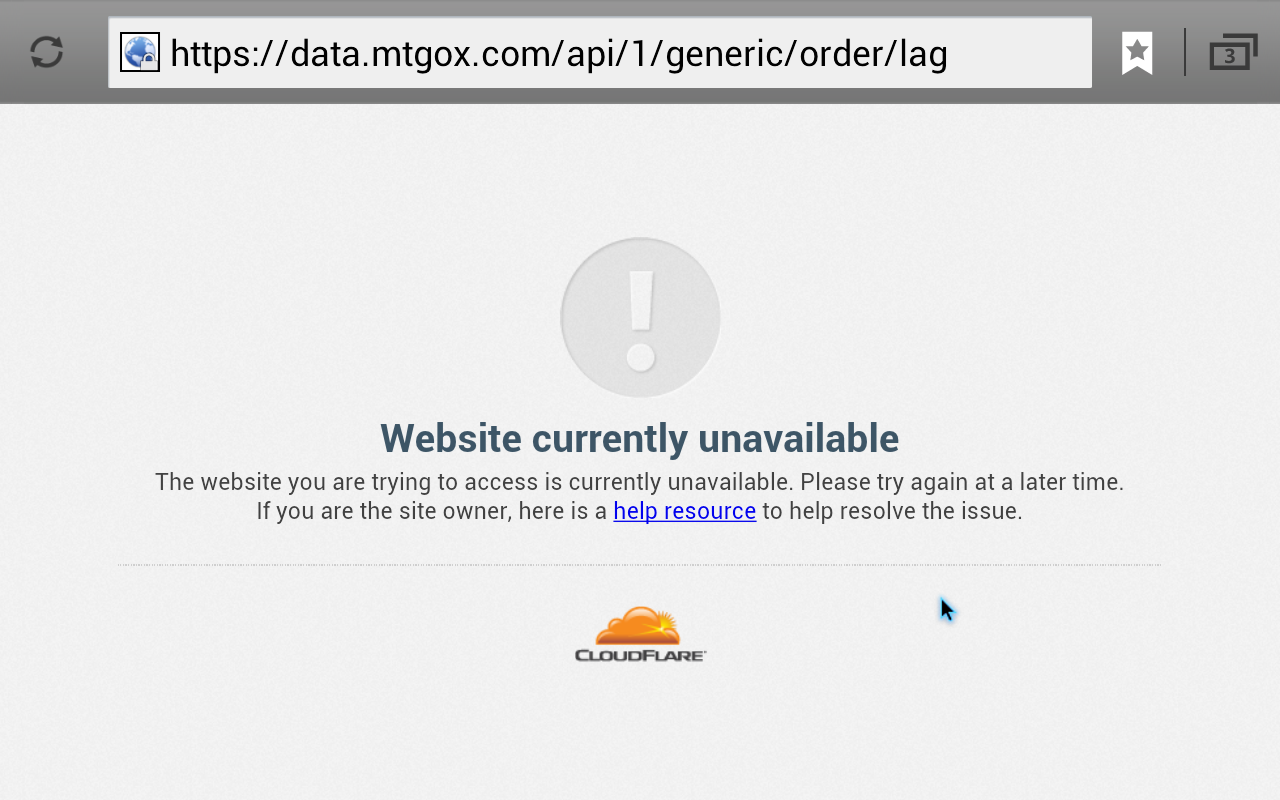Focus the address bar with the mtgox URL
This screenshot has height=800, width=1280.
pyautogui.click(x=600, y=52)
